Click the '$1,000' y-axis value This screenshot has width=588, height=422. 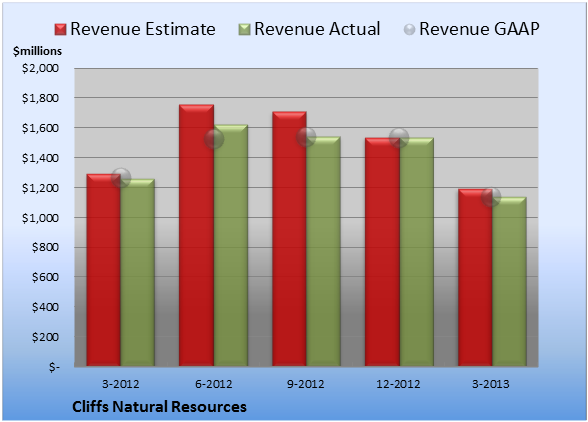(40, 218)
